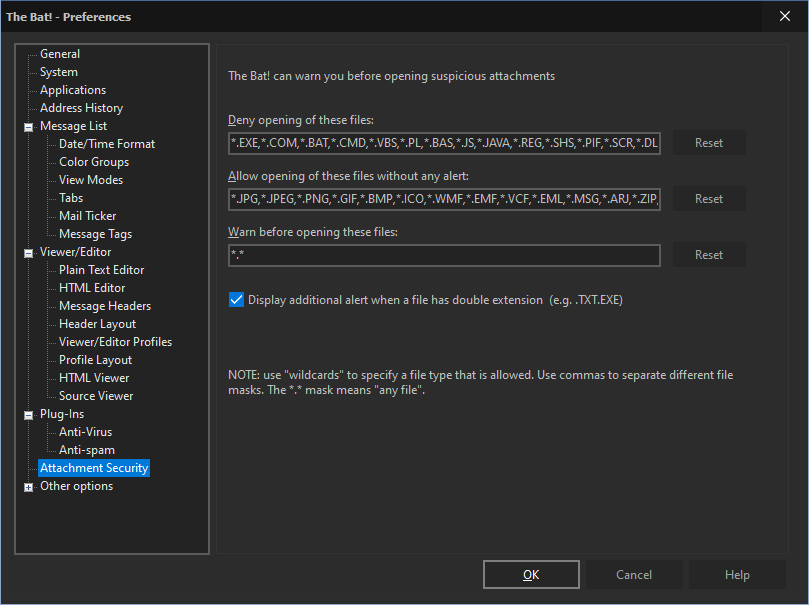Cancel the preferences dialog
809x605 pixels.
634,575
